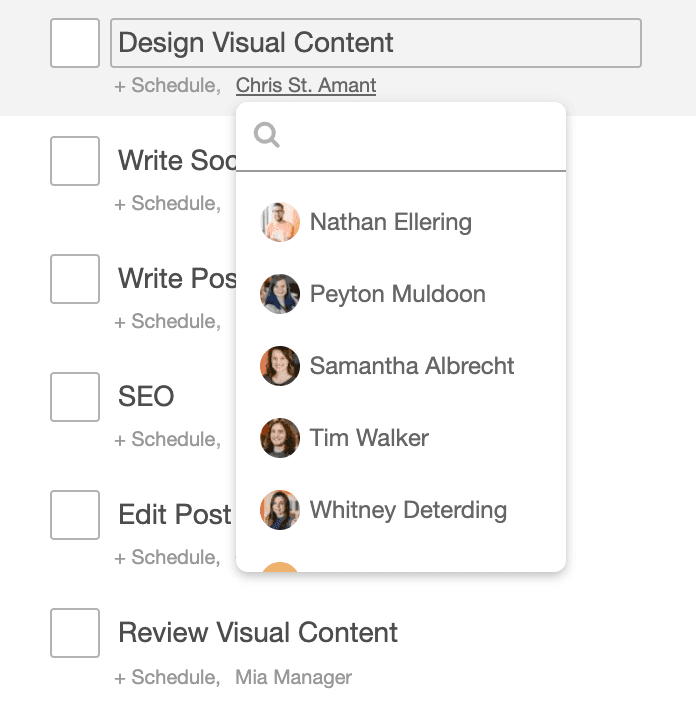Click the search magnifier icon in dropdown
This screenshot has height=716, width=696.
pyautogui.click(x=267, y=135)
